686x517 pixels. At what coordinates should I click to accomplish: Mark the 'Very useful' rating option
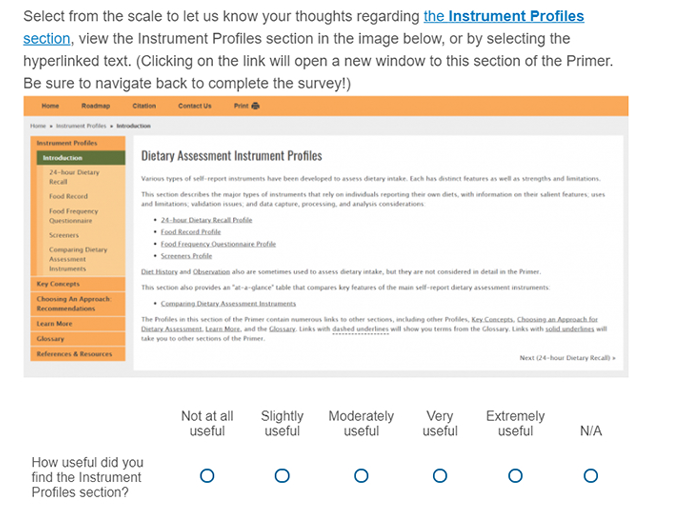click(440, 476)
